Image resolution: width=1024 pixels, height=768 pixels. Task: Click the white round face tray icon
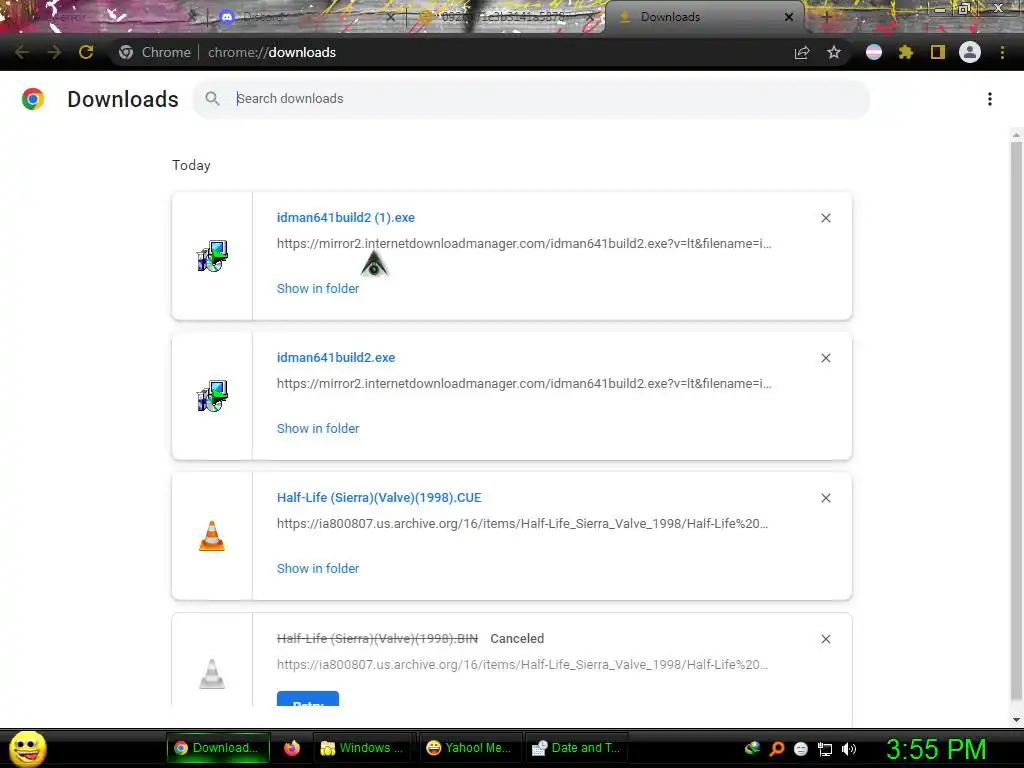(x=801, y=749)
